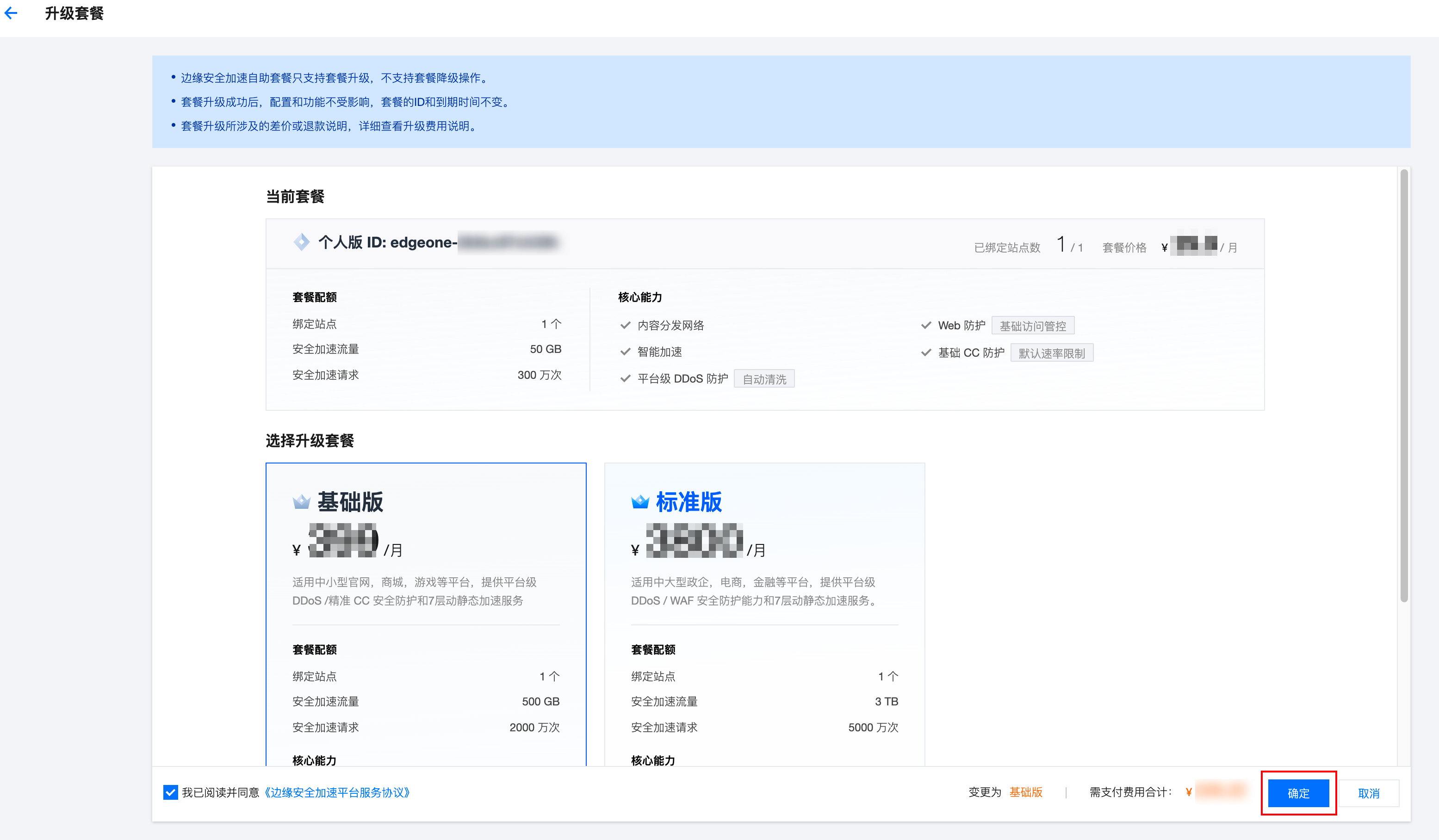
Task: Click the 标准版 description mentioning 中大型政企
Action: 754,591
